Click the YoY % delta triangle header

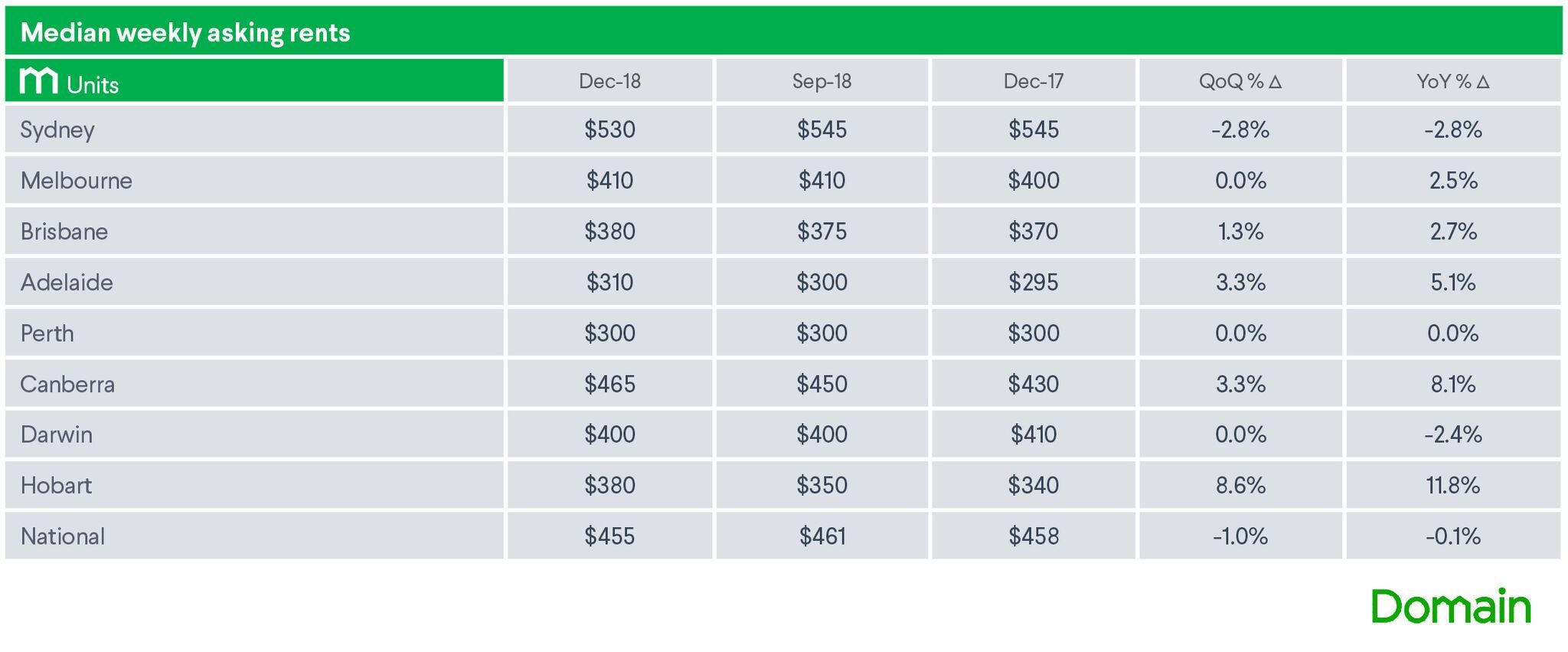(x=1452, y=81)
